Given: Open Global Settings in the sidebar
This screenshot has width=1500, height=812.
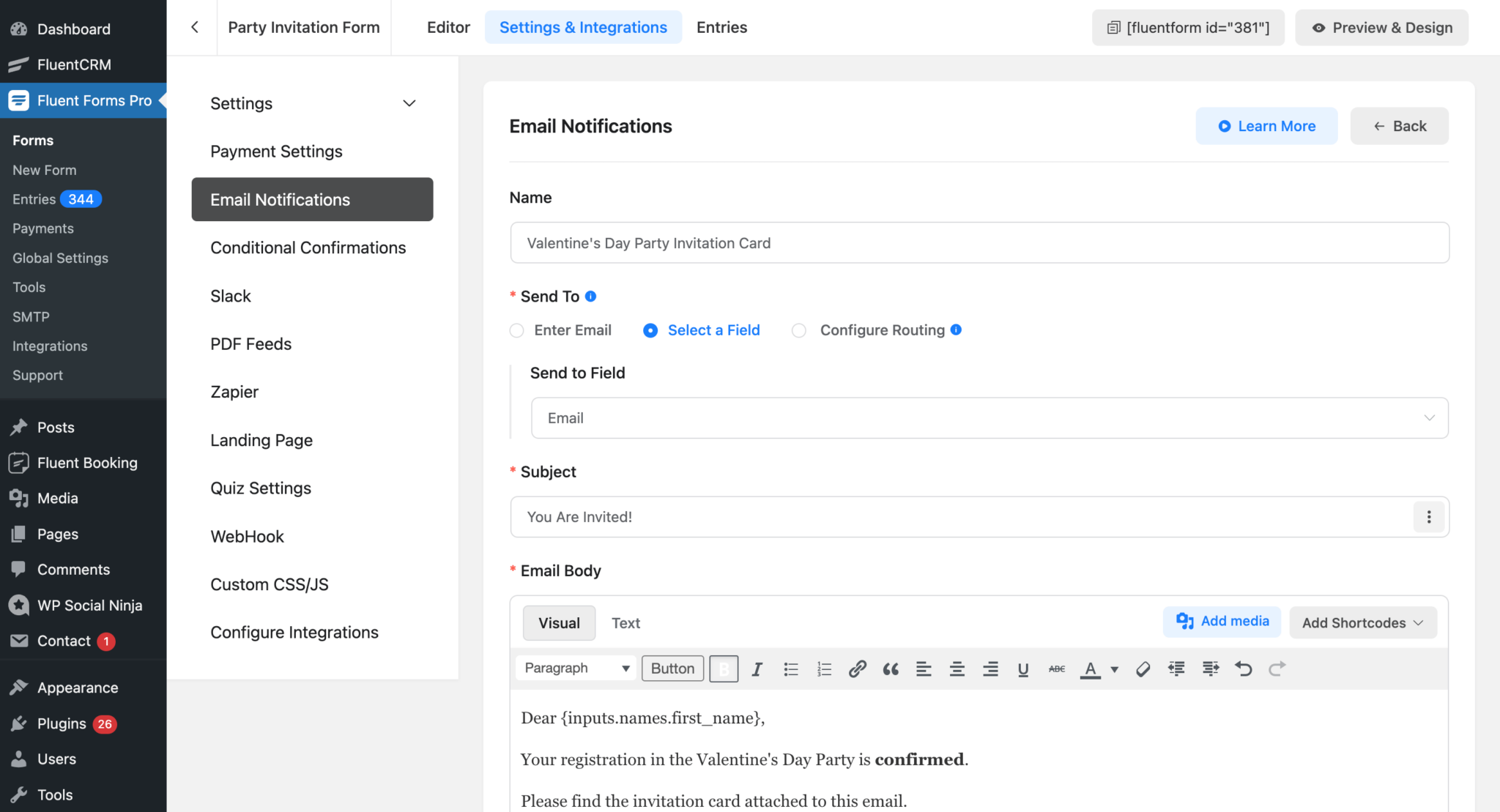Looking at the screenshot, I should pyautogui.click(x=60, y=258).
